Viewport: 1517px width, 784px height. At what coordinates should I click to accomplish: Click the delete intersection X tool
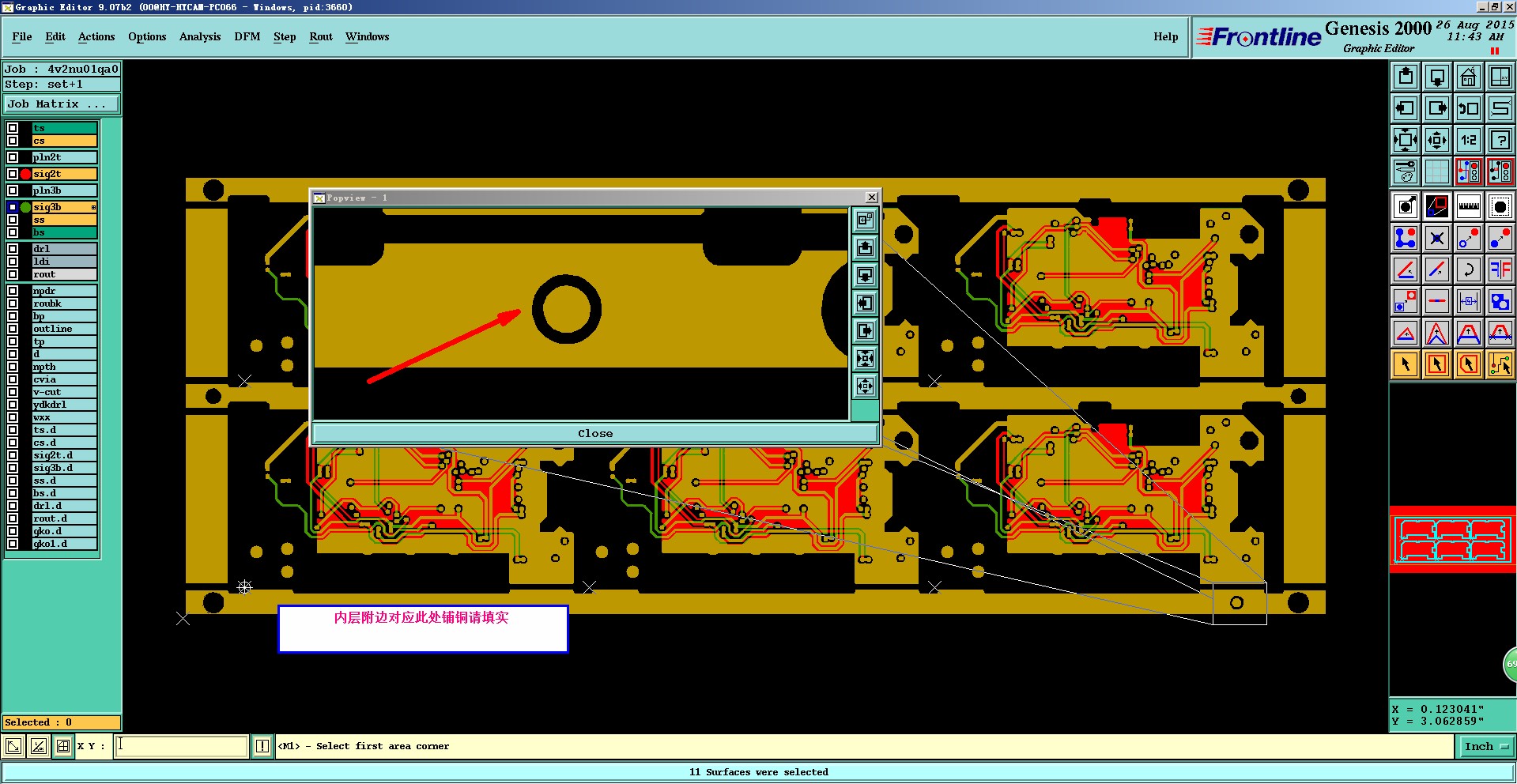(x=1437, y=238)
